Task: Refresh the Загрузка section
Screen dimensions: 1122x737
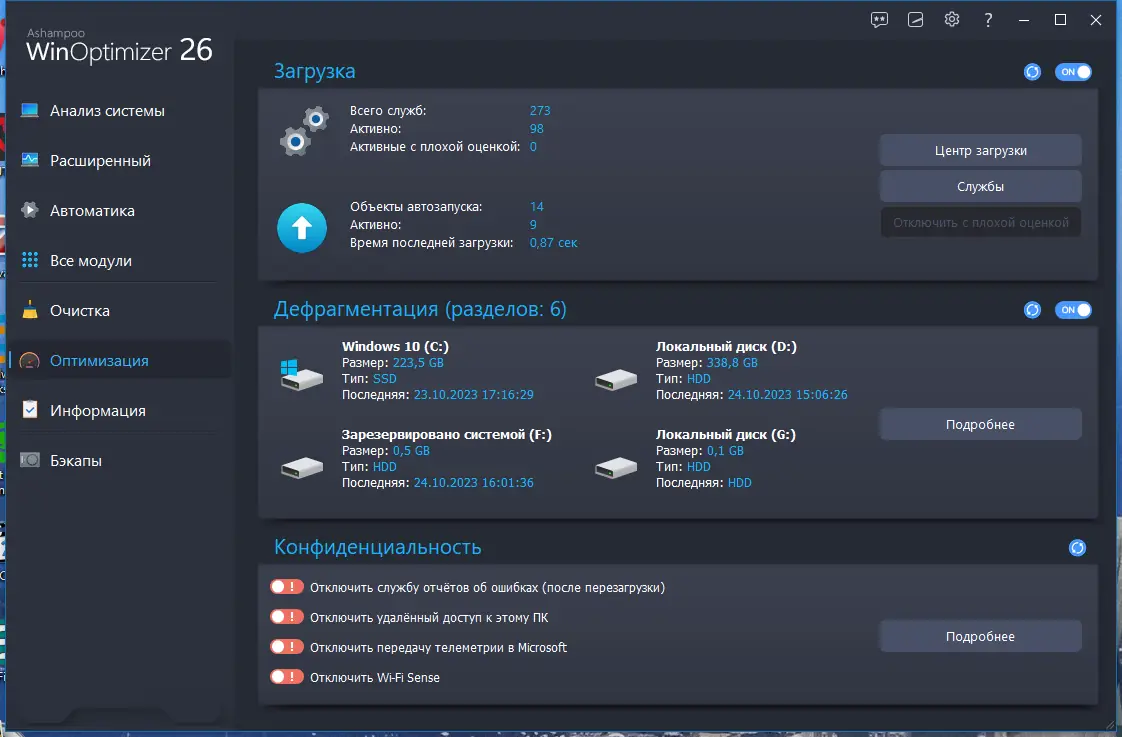Action: (1032, 72)
